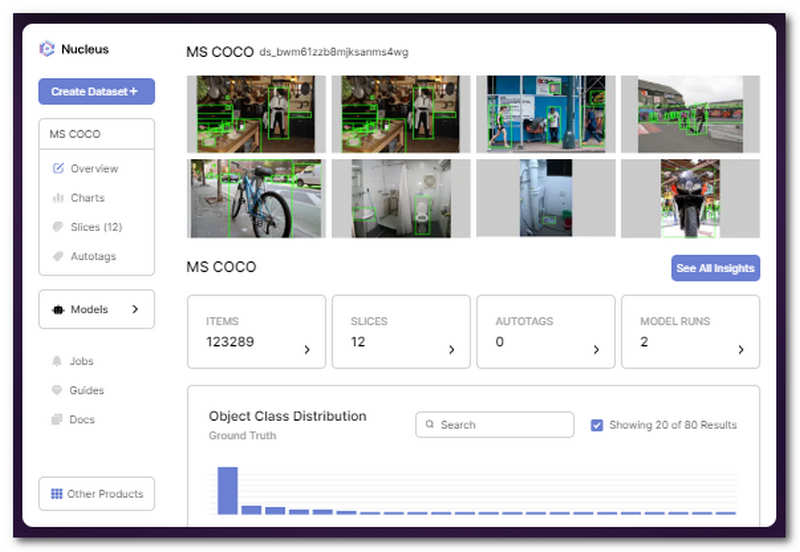Focus the Search field in Object Class Distribution
The image size is (800, 552).
(495, 425)
